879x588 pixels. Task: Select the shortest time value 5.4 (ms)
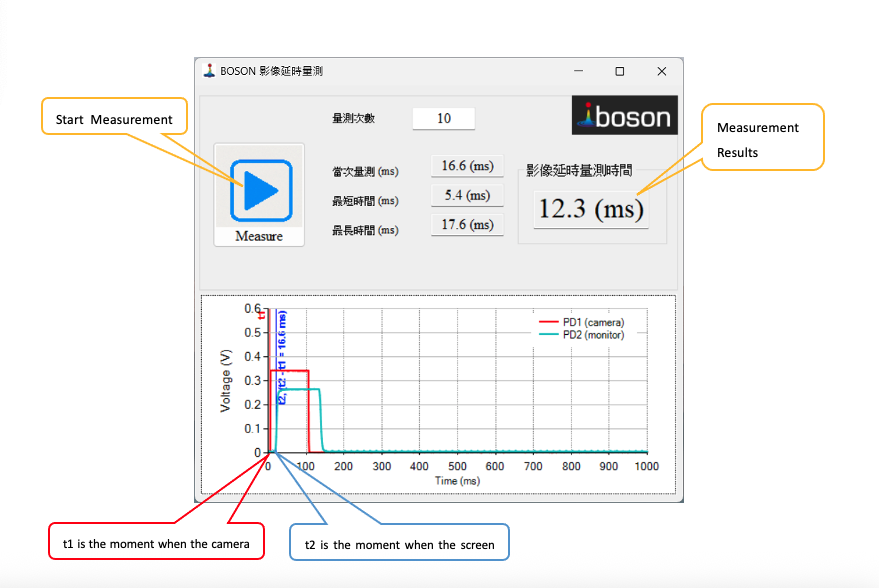point(467,195)
